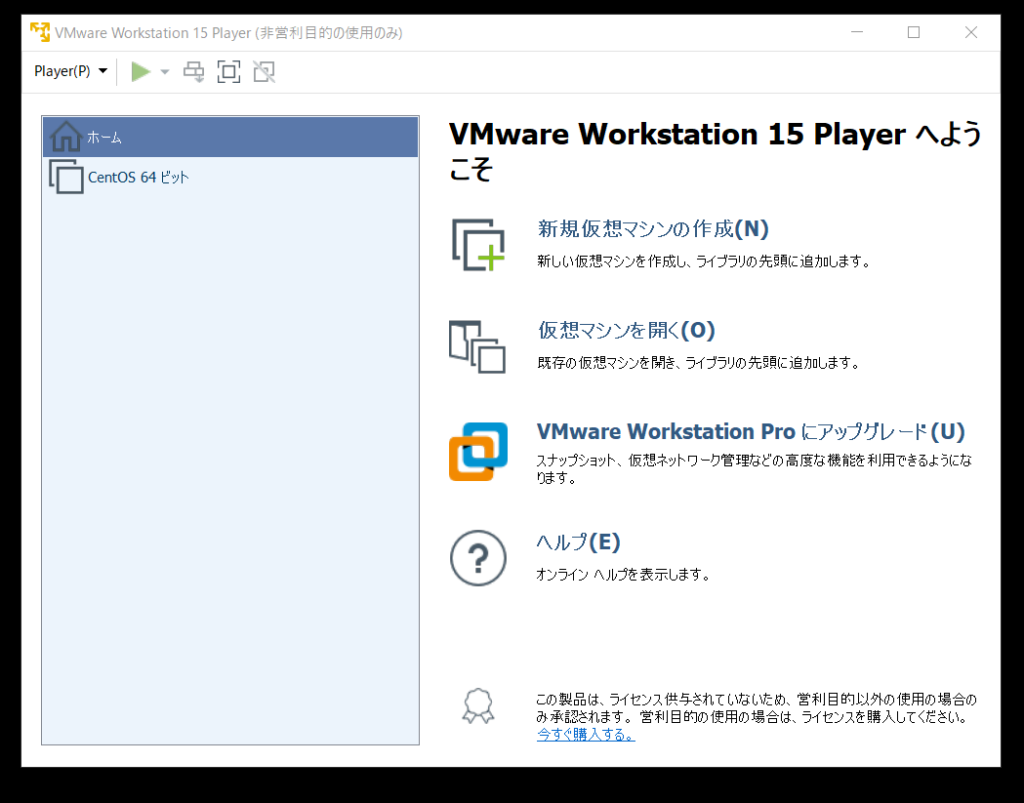The height and width of the screenshot is (803, 1024).
Task: Click the Home icon in the sidebar
Action: (64, 137)
